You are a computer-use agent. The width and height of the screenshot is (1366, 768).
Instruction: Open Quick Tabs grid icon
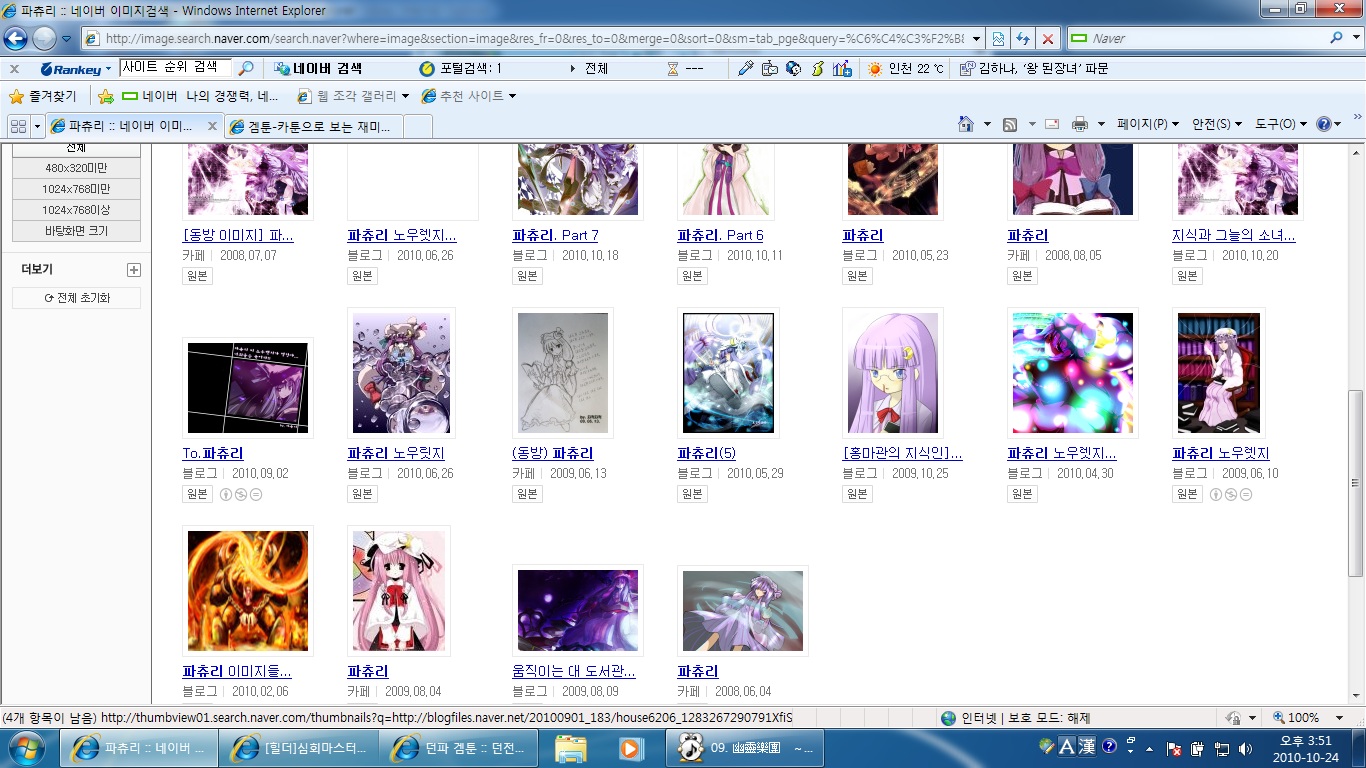(18, 126)
